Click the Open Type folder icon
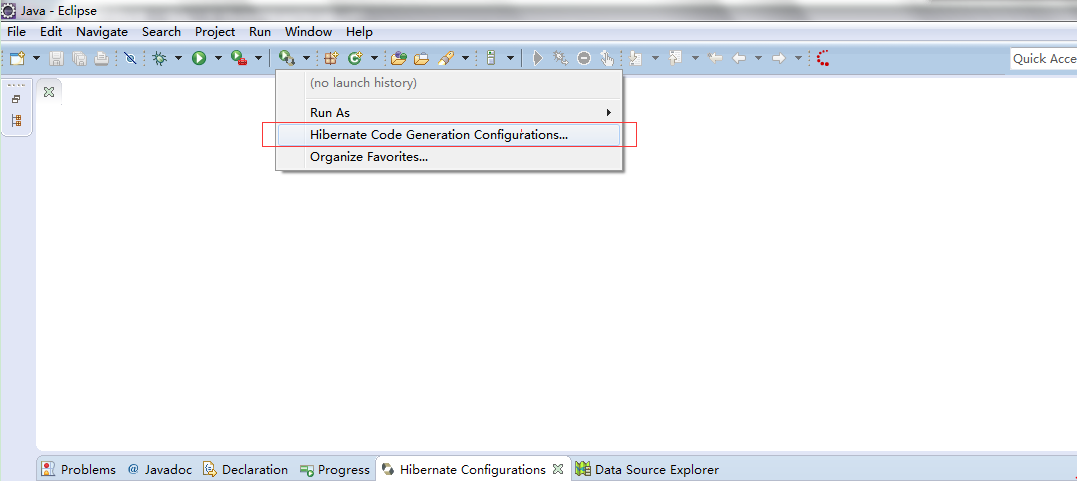 point(399,58)
